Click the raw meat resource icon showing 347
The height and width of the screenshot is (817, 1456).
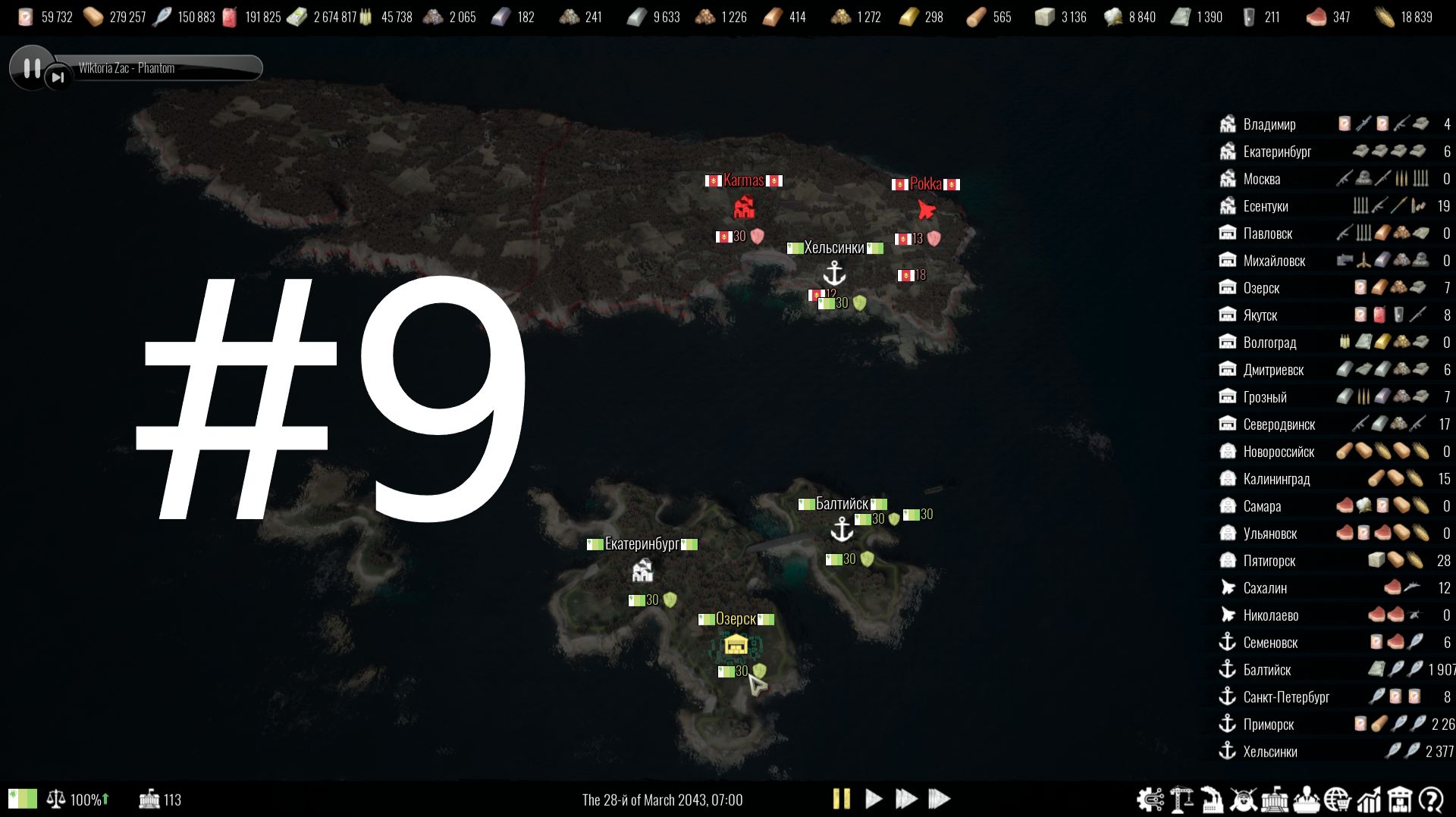tap(1316, 17)
